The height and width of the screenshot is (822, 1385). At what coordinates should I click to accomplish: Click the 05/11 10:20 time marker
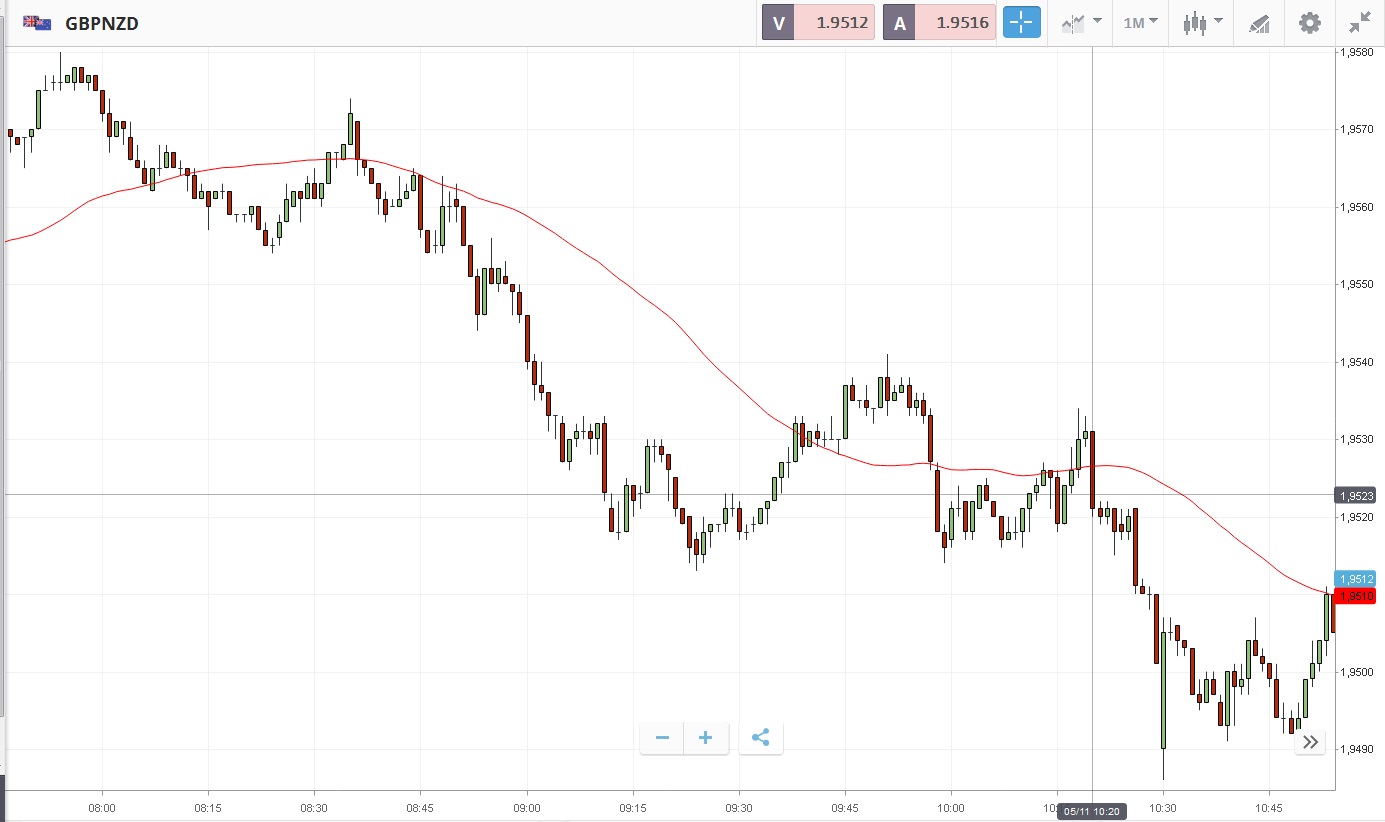click(x=1092, y=812)
